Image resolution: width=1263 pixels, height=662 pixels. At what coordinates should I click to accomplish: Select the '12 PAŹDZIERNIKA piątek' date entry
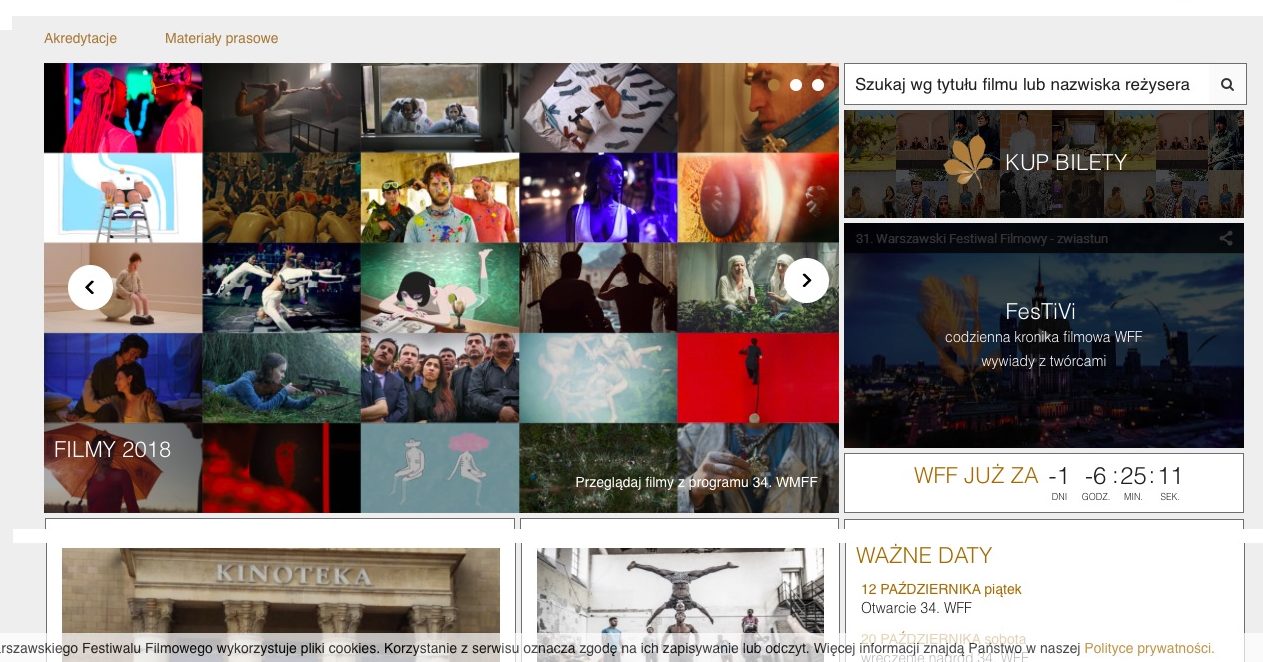pos(941,589)
